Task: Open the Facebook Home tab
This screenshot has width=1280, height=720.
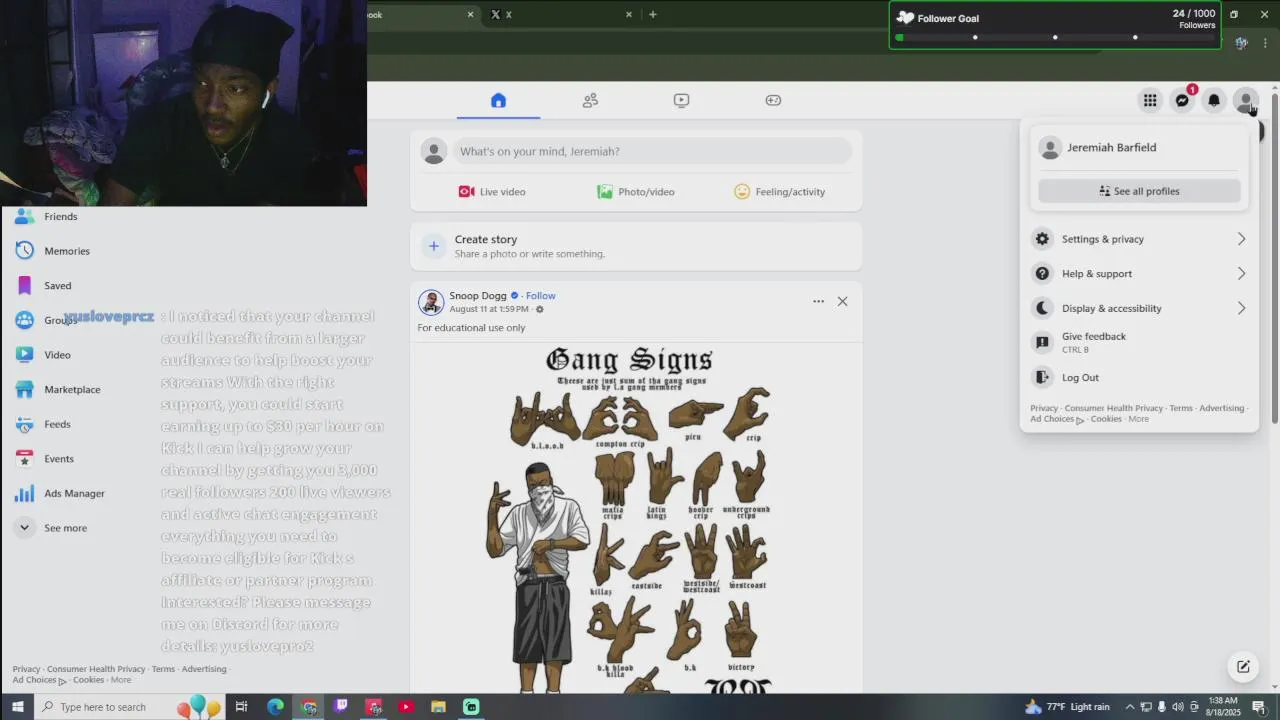Action: tap(498, 100)
